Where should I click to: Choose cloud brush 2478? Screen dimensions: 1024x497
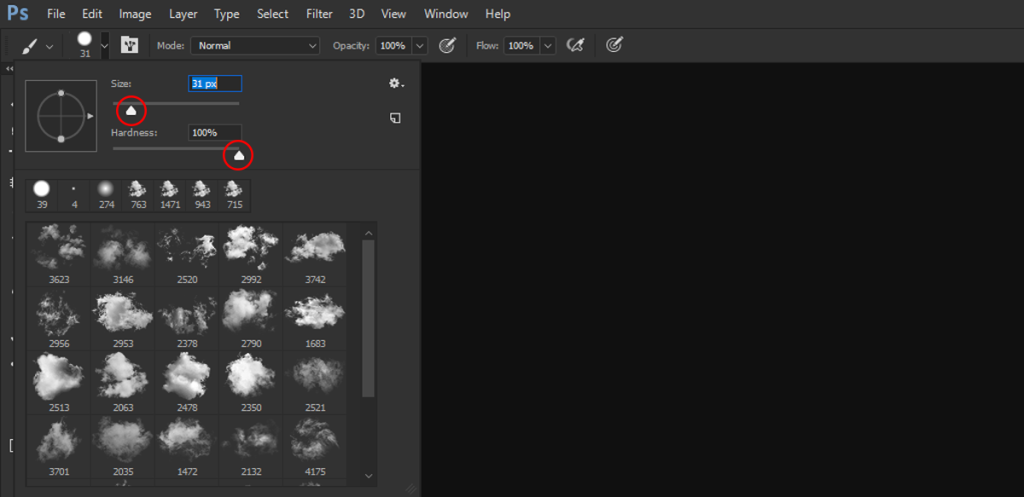pyautogui.click(x=187, y=382)
